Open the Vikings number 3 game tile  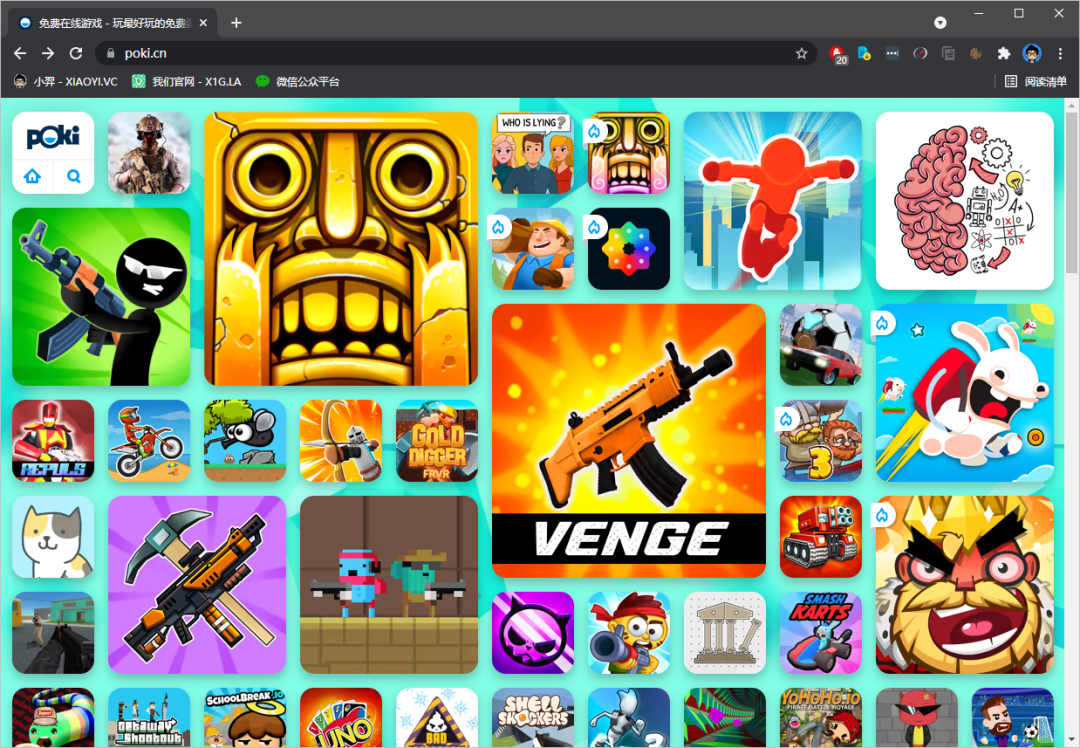pyautogui.click(x=821, y=441)
